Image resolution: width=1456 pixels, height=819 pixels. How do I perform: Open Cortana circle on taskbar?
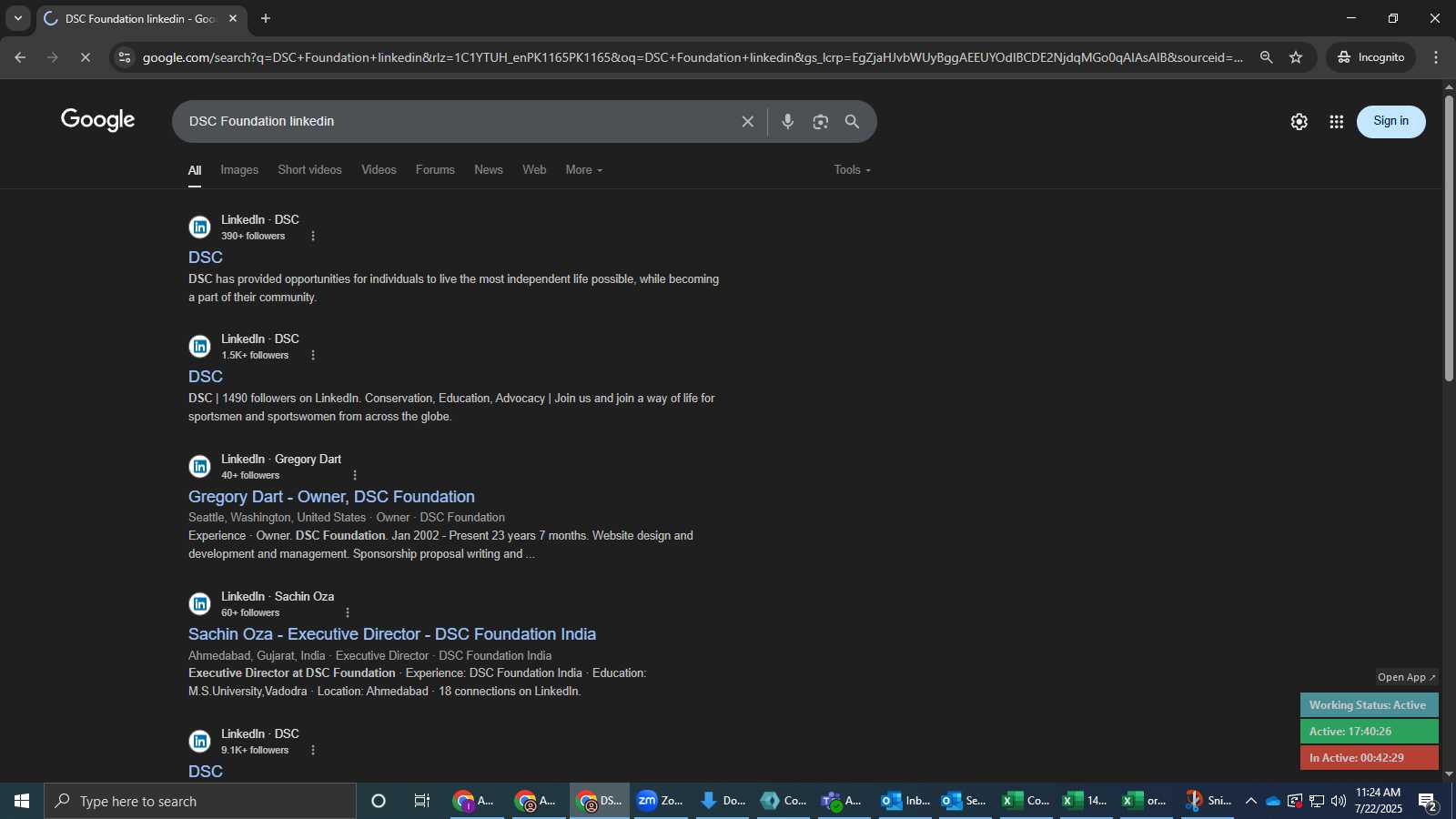point(379,801)
